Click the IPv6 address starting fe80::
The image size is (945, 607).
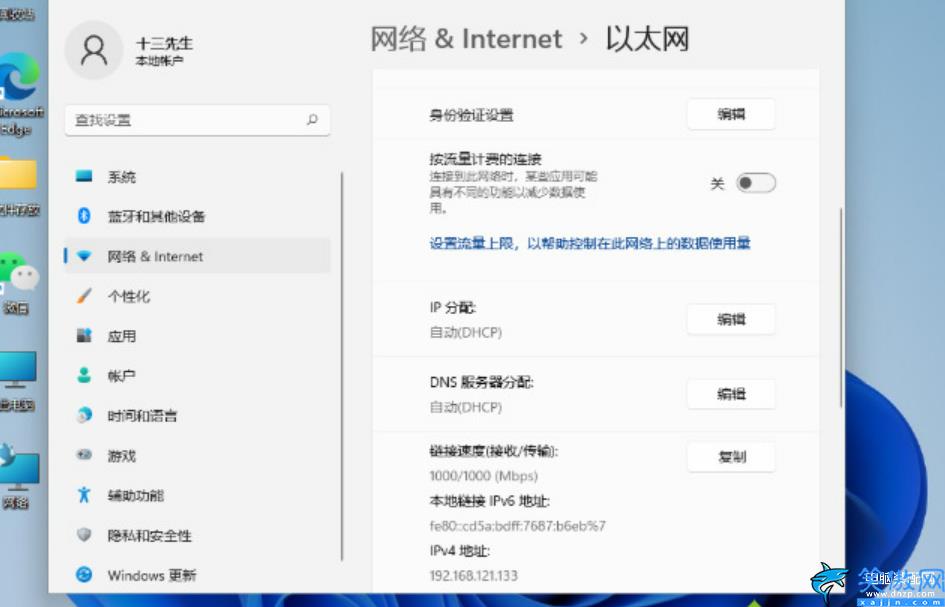(x=517, y=526)
